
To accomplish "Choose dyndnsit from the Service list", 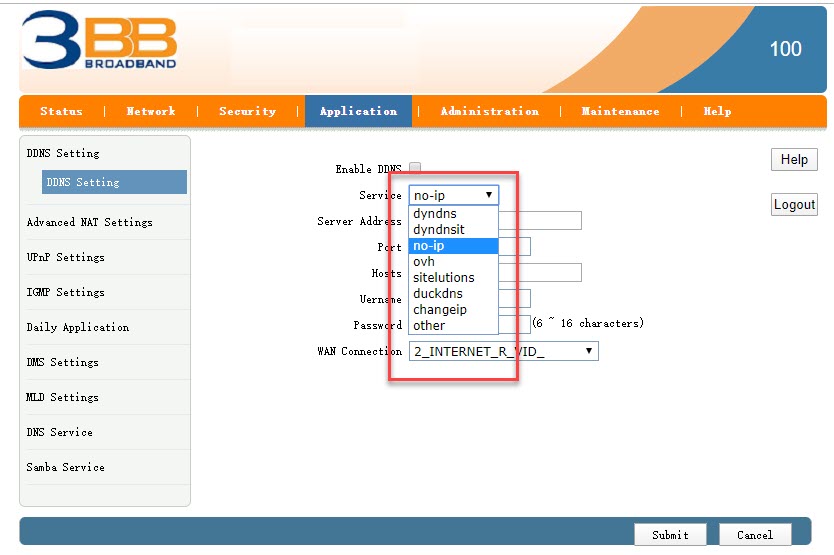I will pyautogui.click(x=453, y=229).
